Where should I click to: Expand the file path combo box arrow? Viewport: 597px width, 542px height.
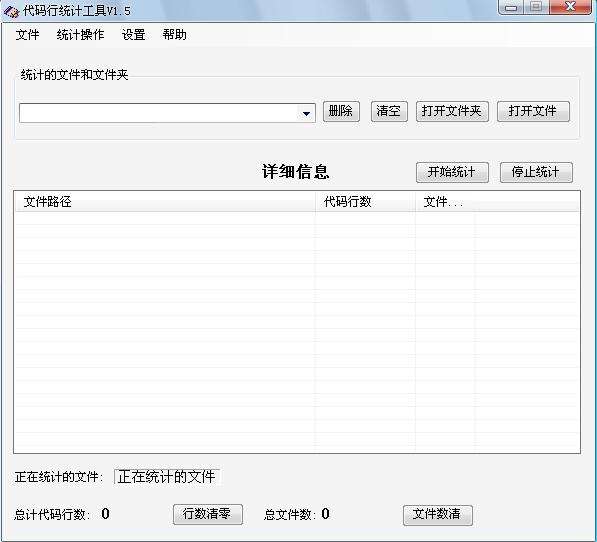306,113
